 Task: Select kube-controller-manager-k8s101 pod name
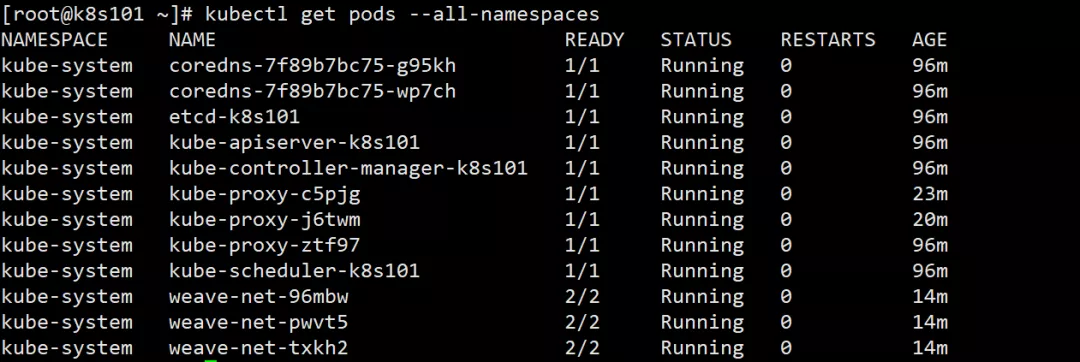coord(349,169)
